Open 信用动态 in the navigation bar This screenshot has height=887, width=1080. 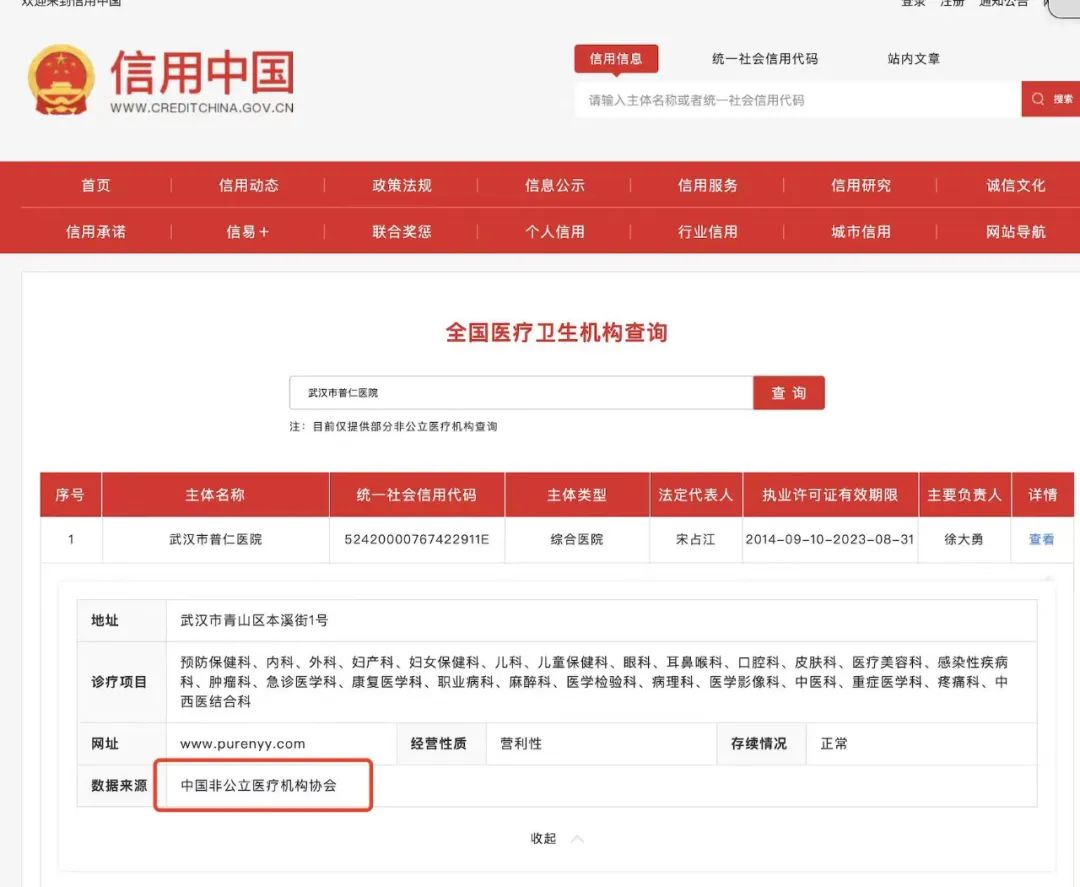(249, 185)
